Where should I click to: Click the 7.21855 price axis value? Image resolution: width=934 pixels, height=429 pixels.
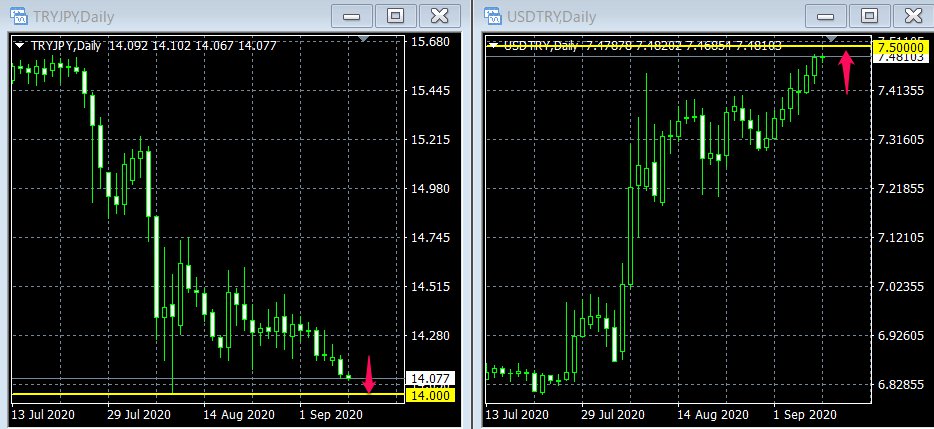click(x=900, y=188)
